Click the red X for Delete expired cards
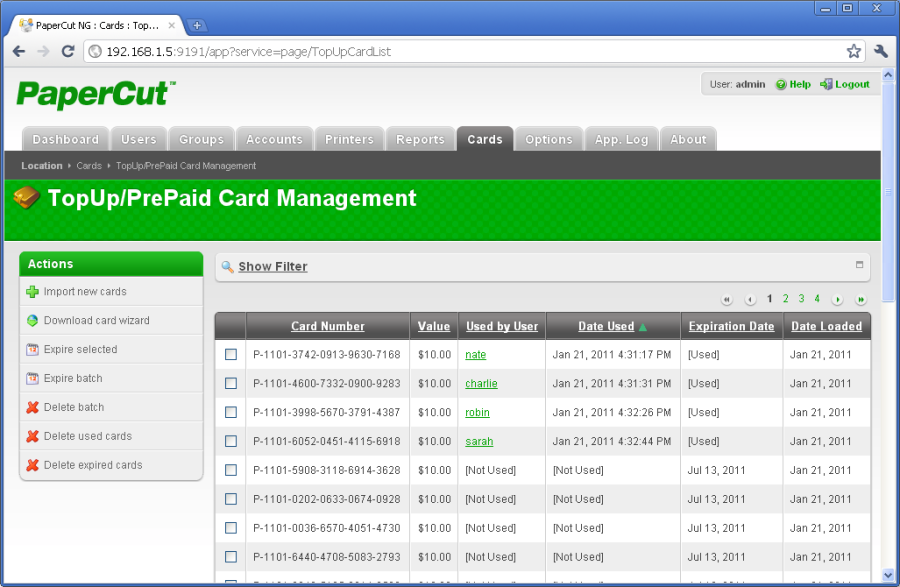 (33, 465)
